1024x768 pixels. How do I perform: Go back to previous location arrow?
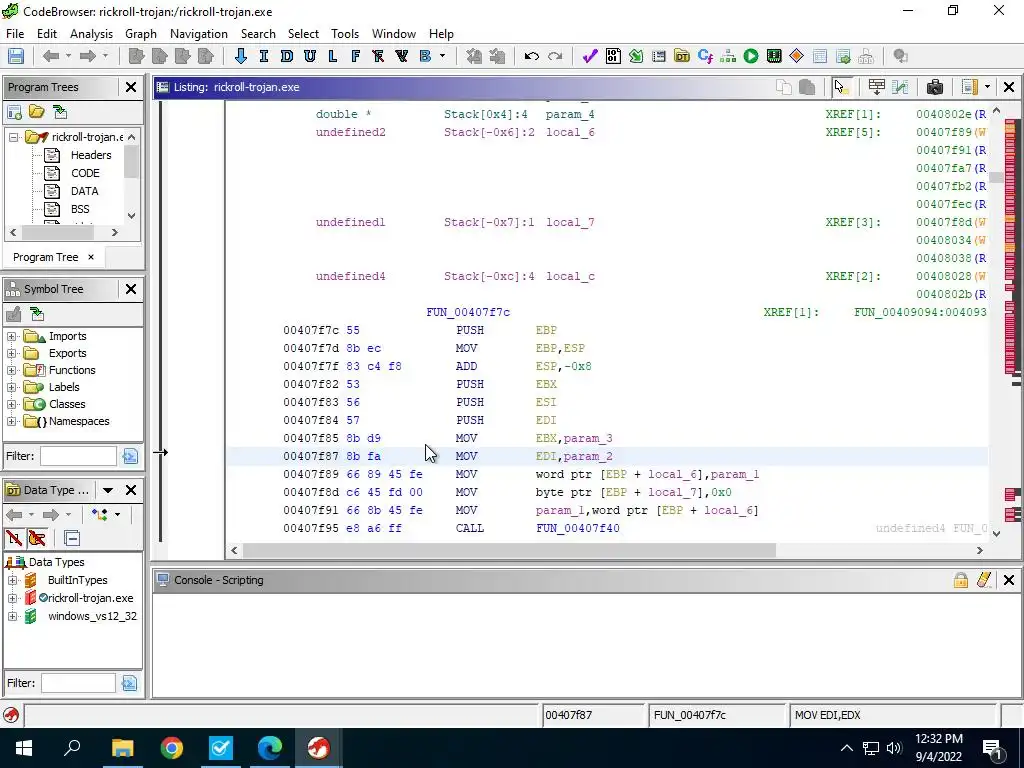(50, 56)
